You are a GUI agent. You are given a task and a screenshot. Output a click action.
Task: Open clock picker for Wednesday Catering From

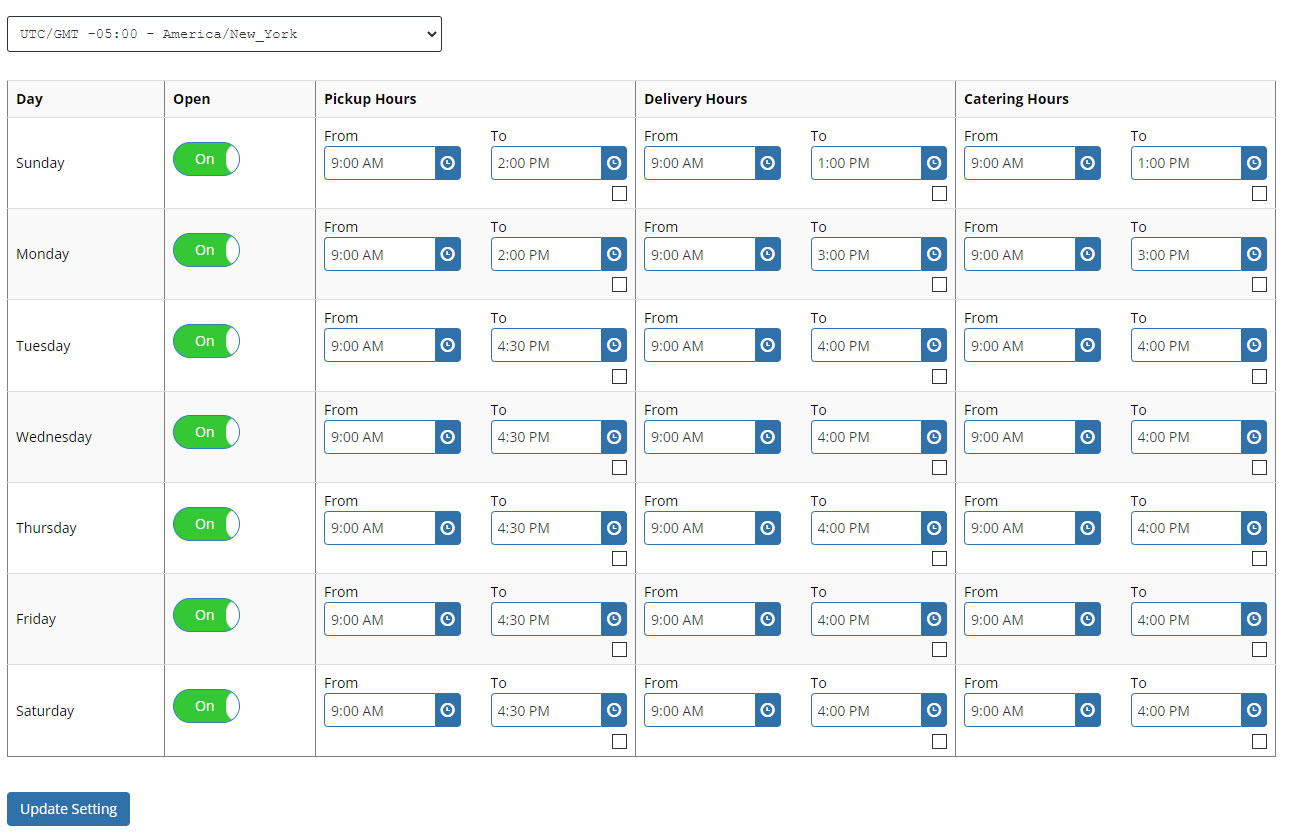(1088, 437)
